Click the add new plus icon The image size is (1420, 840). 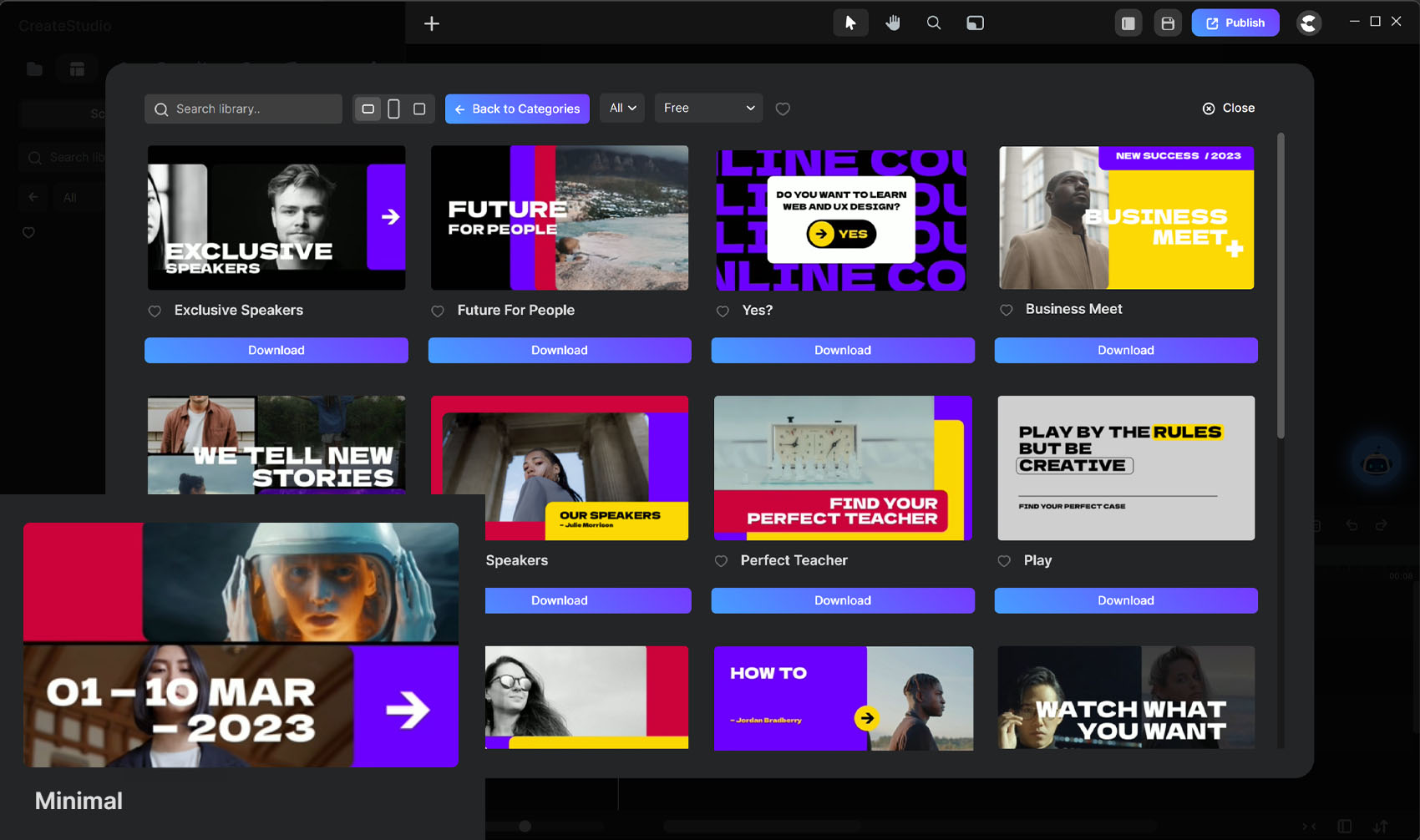[x=432, y=23]
